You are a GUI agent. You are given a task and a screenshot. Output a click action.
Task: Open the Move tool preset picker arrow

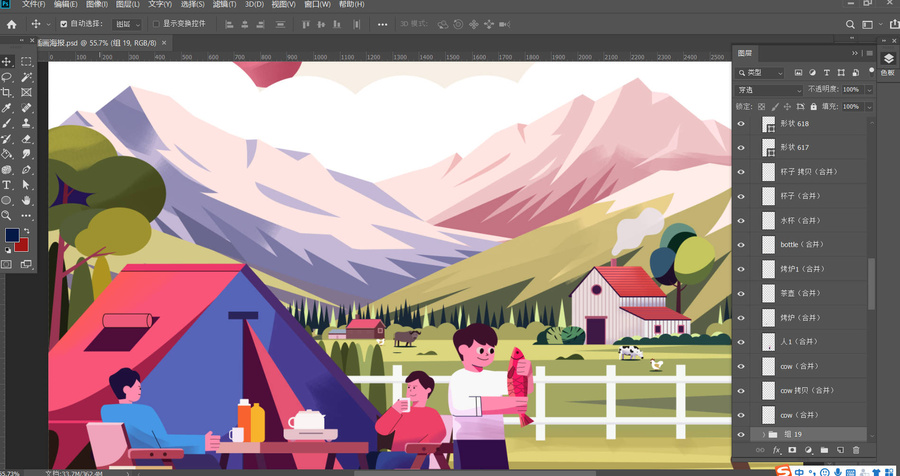pyautogui.click(x=49, y=24)
